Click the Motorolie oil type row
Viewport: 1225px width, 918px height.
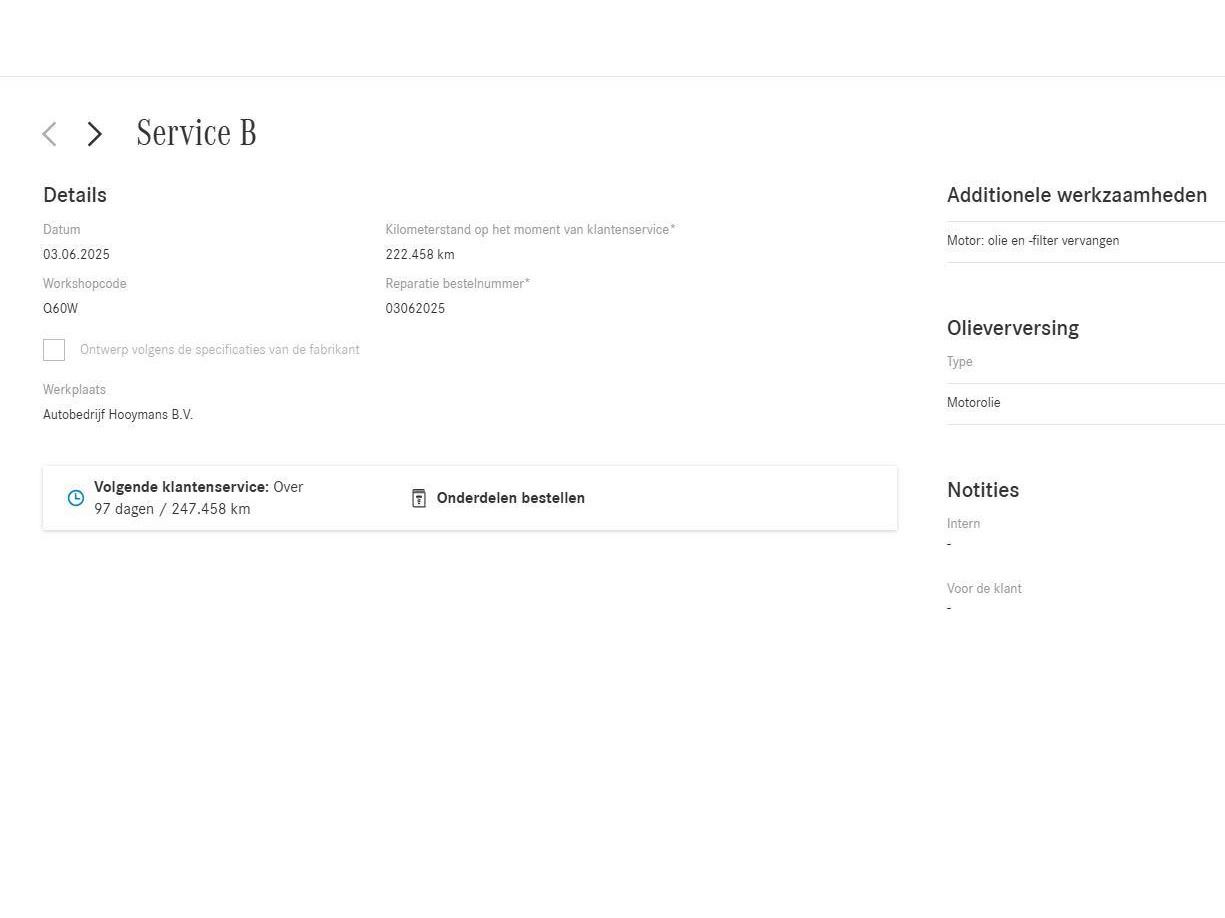click(x=974, y=403)
